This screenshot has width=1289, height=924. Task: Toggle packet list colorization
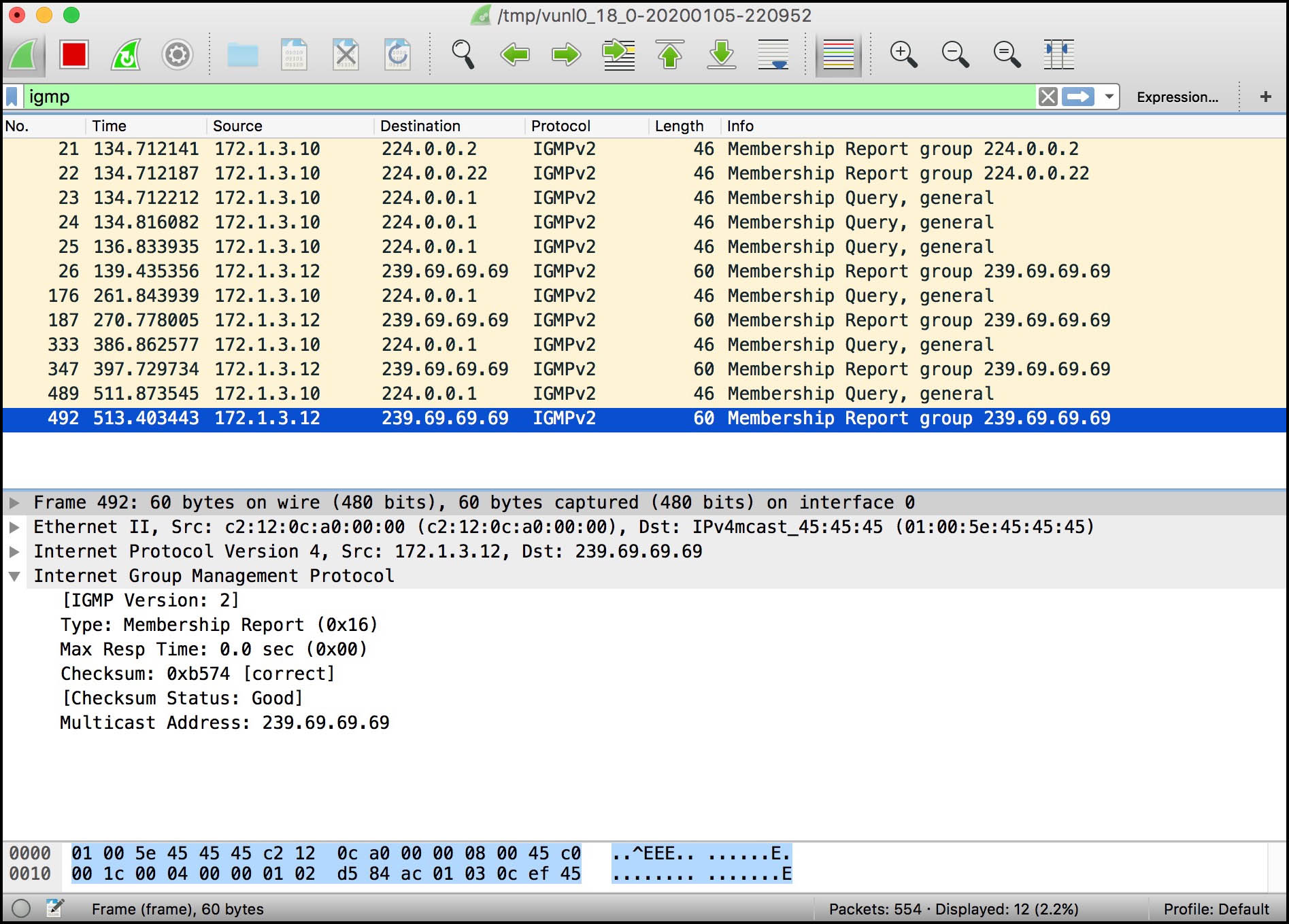[x=839, y=54]
